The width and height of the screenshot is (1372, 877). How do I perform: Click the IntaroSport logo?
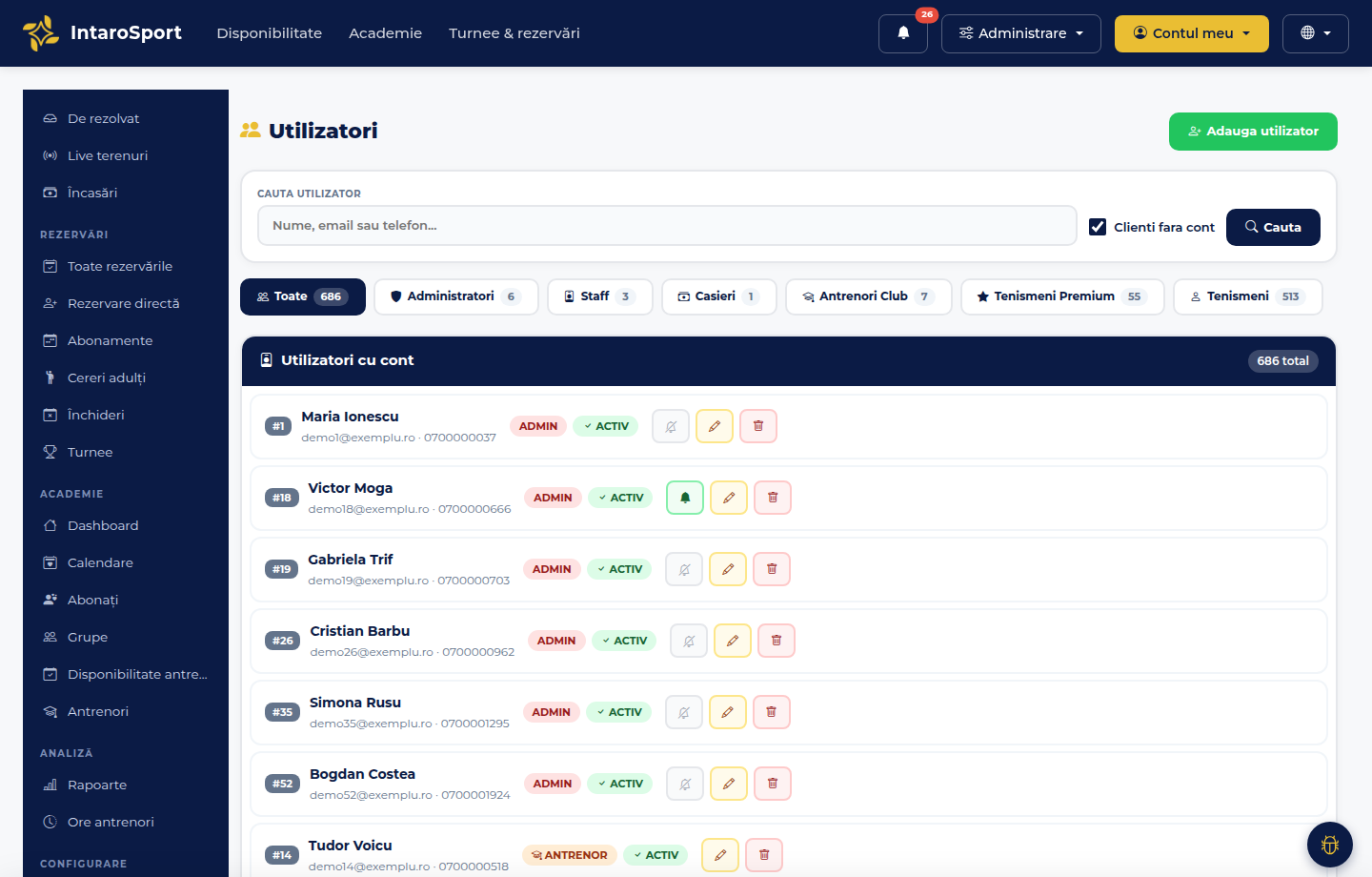pos(102,33)
